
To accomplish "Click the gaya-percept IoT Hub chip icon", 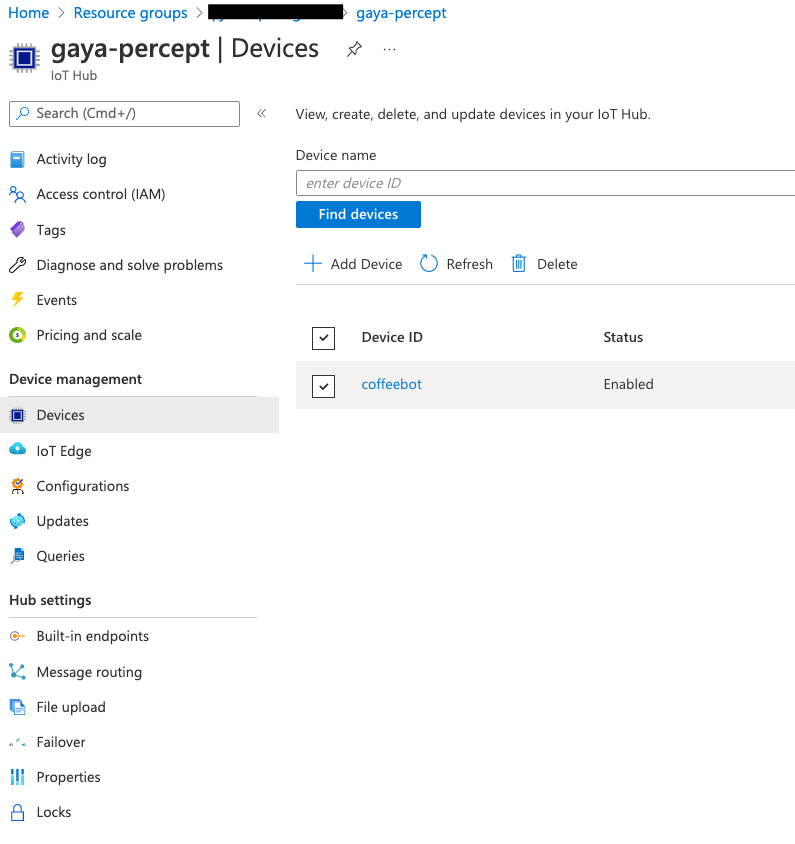I will coord(24,58).
